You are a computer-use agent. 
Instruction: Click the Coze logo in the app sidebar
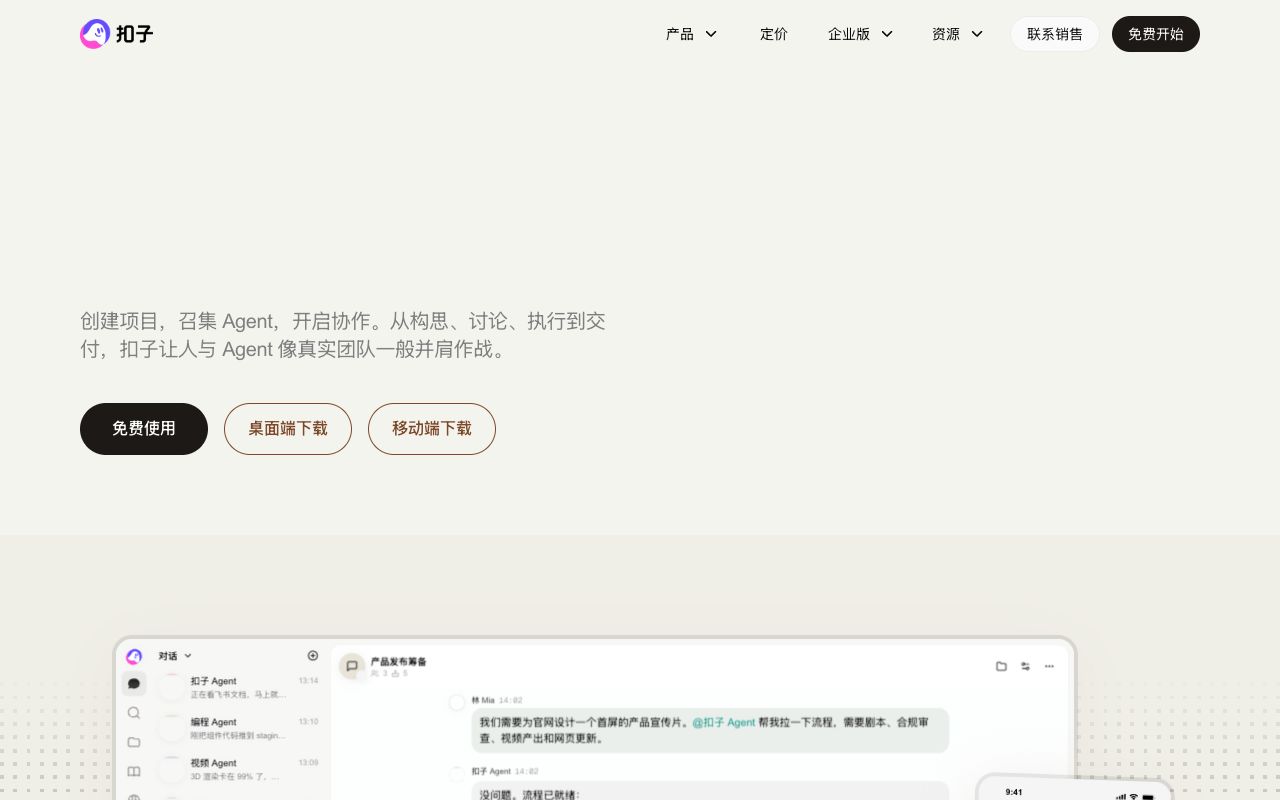(134, 656)
